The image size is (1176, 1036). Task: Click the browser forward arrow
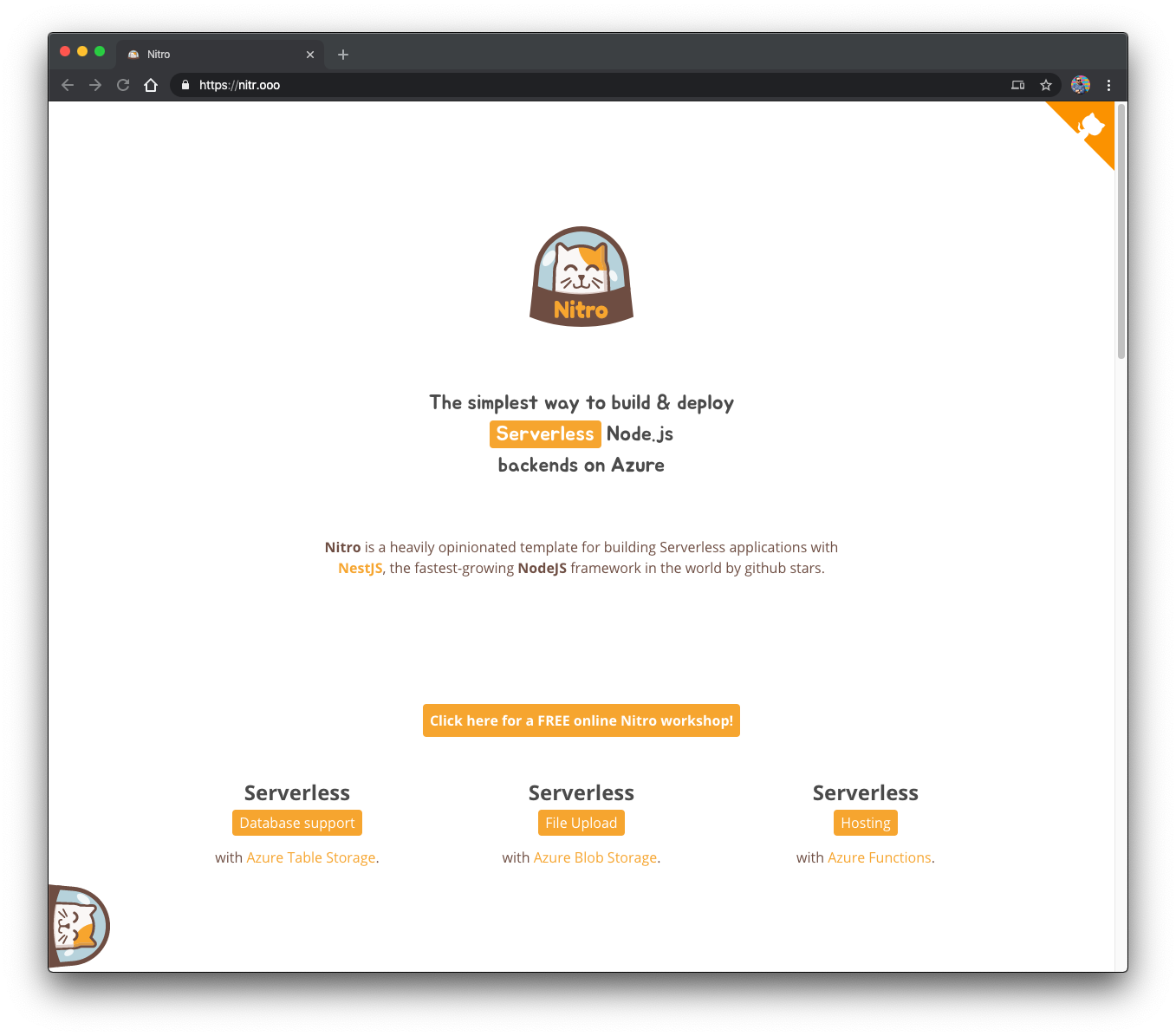click(x=95, y=85)
